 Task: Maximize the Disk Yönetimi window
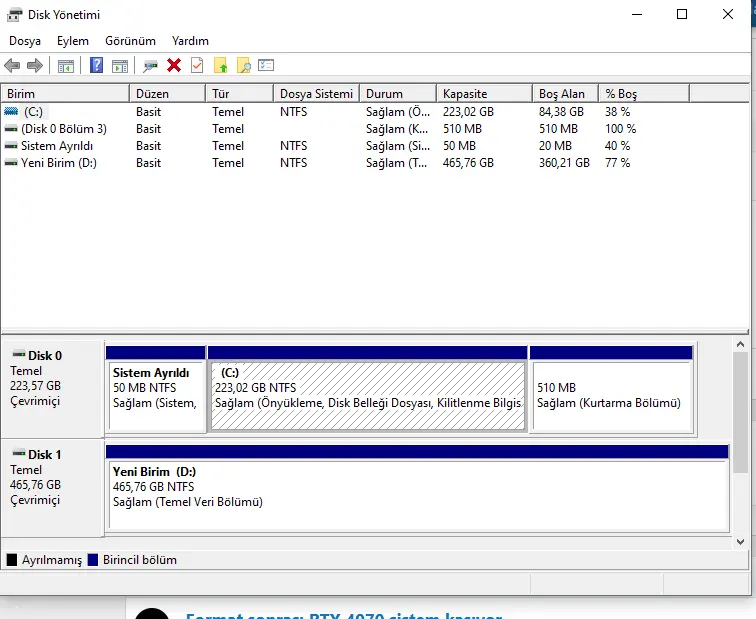click(x=682, y=14)
